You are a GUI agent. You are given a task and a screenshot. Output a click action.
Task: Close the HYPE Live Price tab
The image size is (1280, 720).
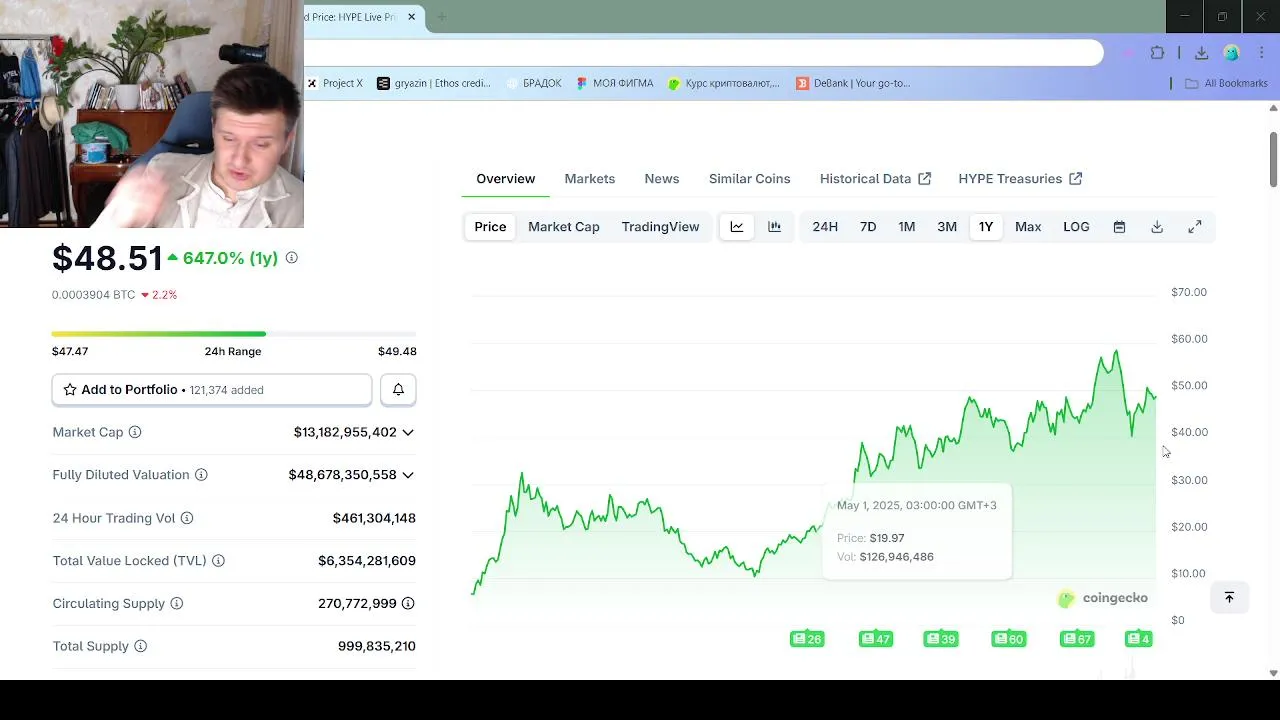(x=411, y=17)
